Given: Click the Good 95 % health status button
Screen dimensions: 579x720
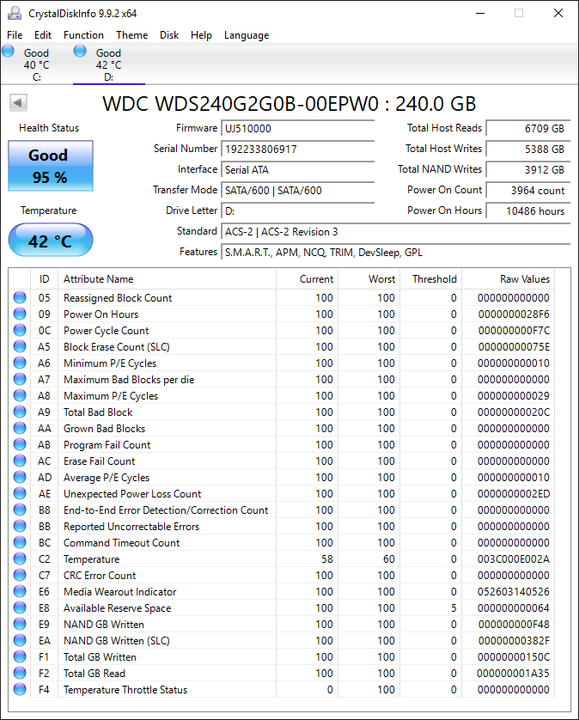Looking at the screenshot, I should [51, 166].
